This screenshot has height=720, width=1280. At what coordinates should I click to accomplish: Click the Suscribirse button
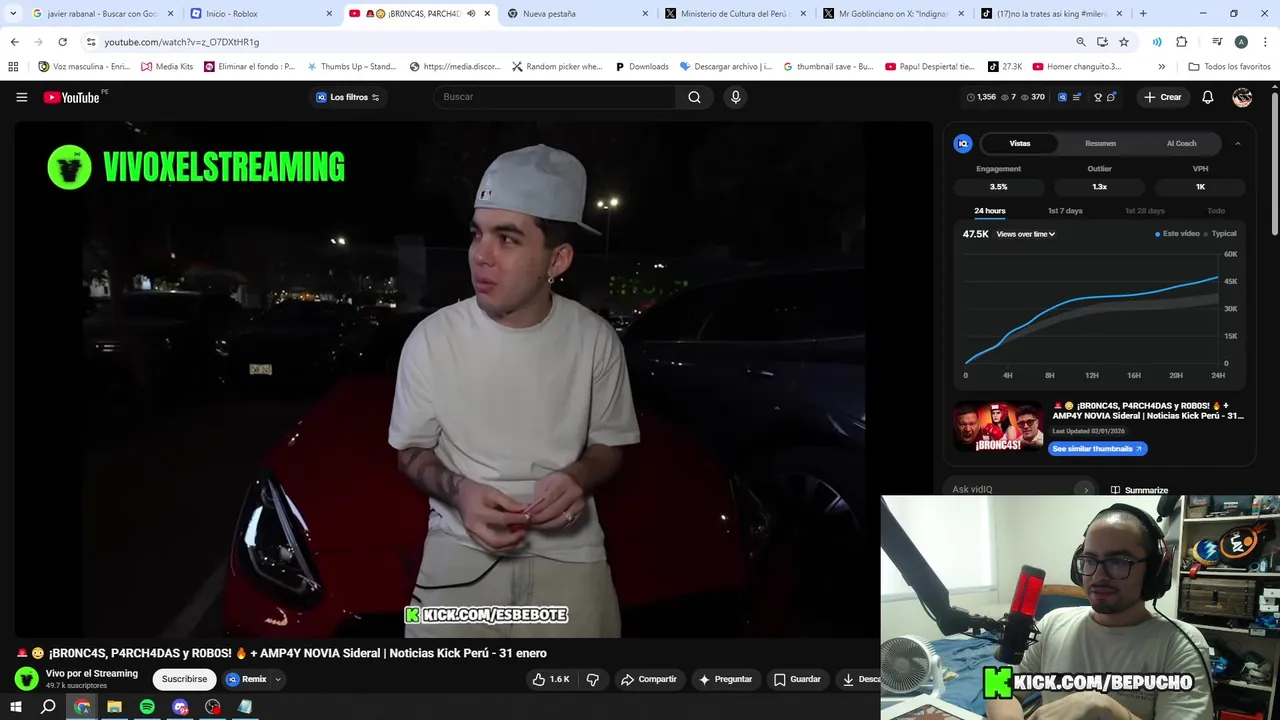184,679
